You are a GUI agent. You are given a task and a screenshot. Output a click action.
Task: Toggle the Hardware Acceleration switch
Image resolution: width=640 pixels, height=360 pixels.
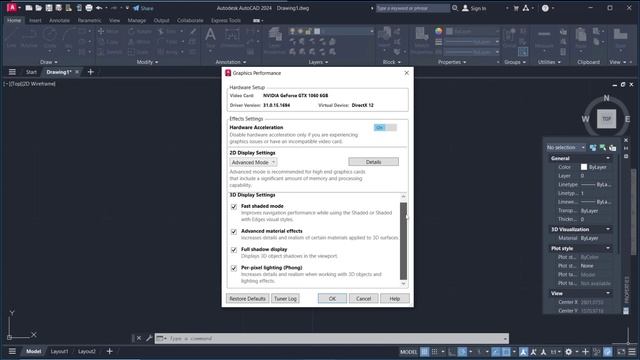tap(385, 128)
